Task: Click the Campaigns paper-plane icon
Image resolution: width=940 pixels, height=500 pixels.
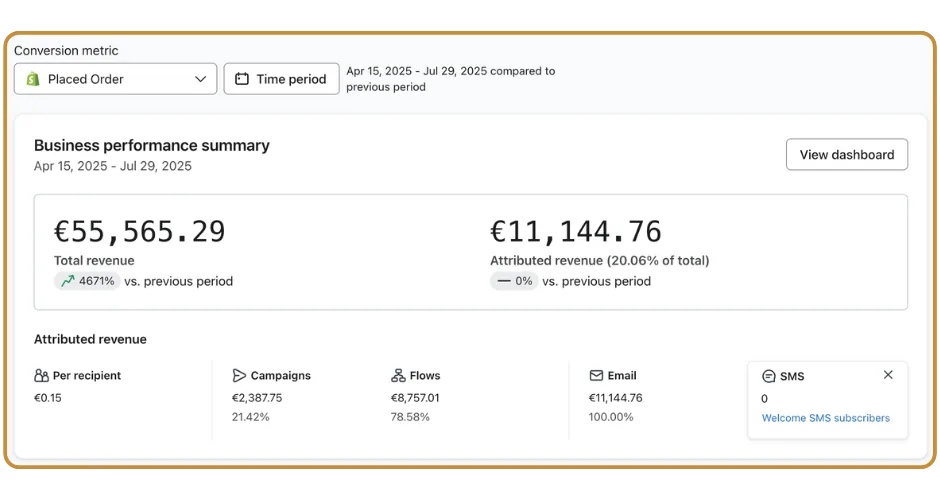Action: pyautogui.click(x=239, y=376)
